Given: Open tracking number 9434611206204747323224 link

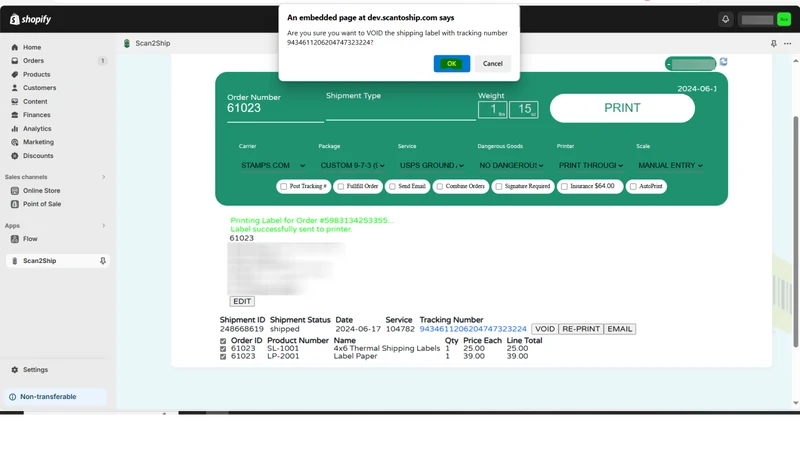Looking at the screenshot, I should coord(472,329).
